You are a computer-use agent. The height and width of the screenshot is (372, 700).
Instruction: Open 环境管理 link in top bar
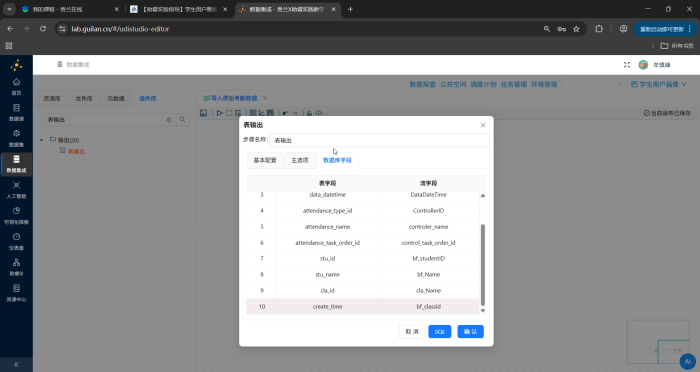point(544,84)
